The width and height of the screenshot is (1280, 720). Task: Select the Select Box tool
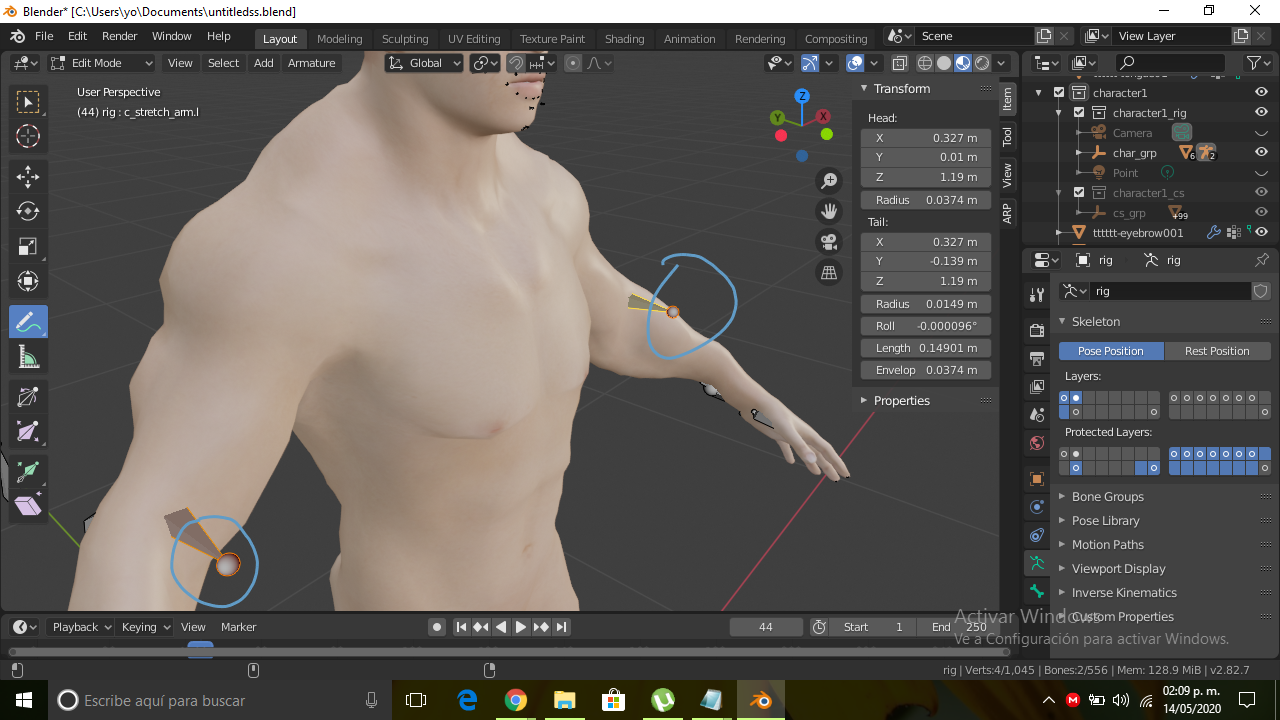click(x=28, y=102)
